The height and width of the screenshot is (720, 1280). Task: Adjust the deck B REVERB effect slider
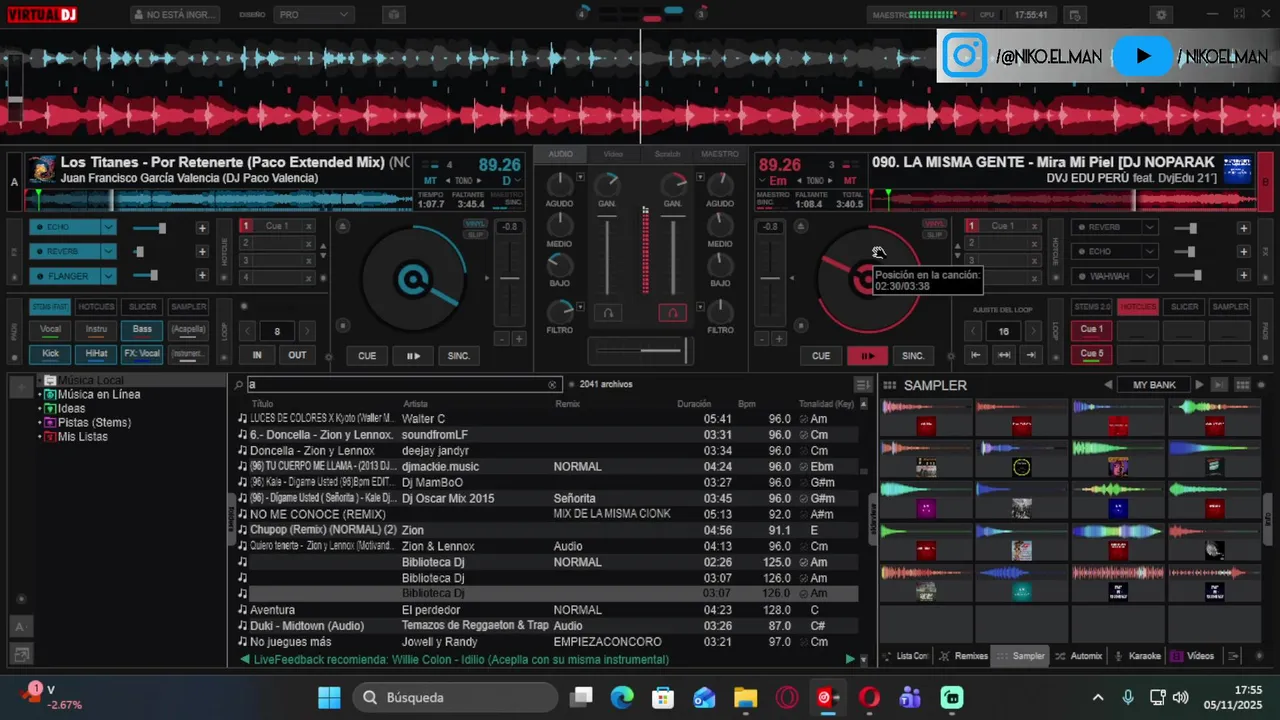tap(1188, 228)
